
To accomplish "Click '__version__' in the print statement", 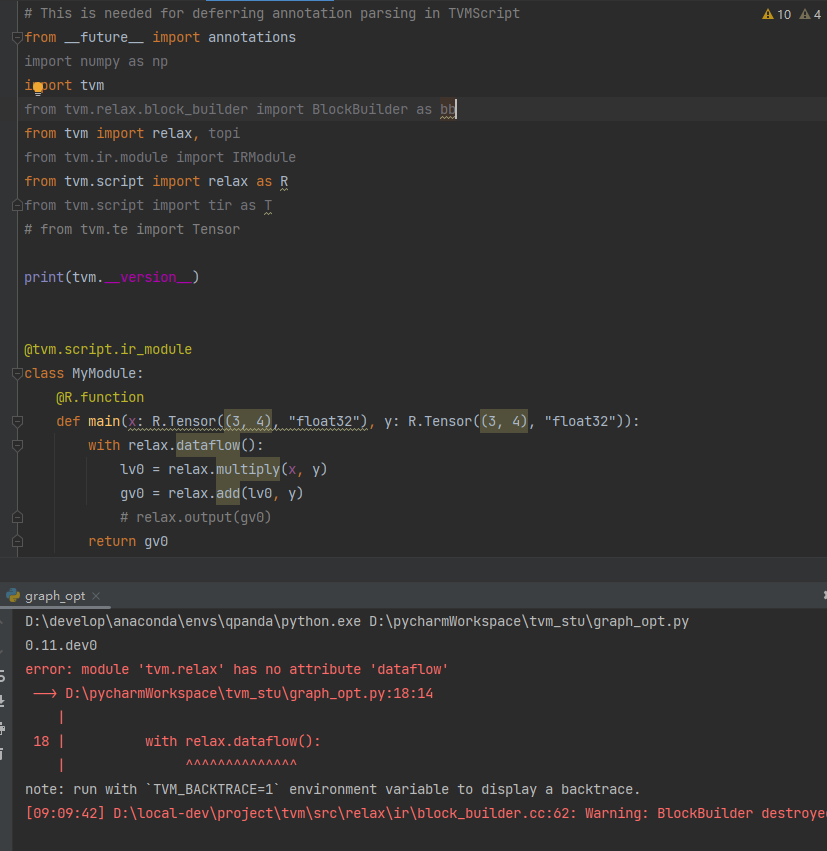I will (x=148, y=277).
